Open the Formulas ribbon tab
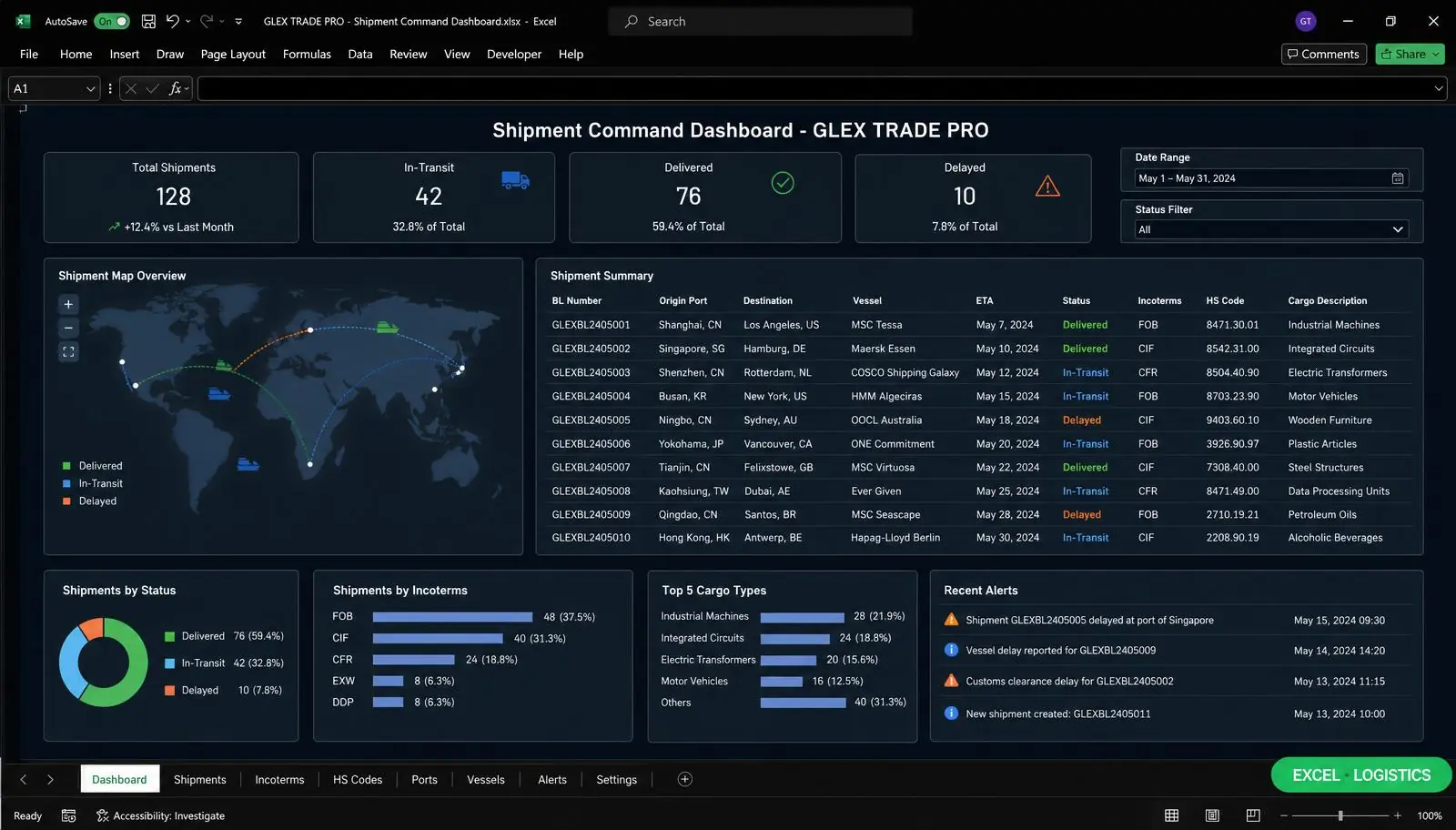This screenshot has height=830, width=1456. tap(307, 54)
